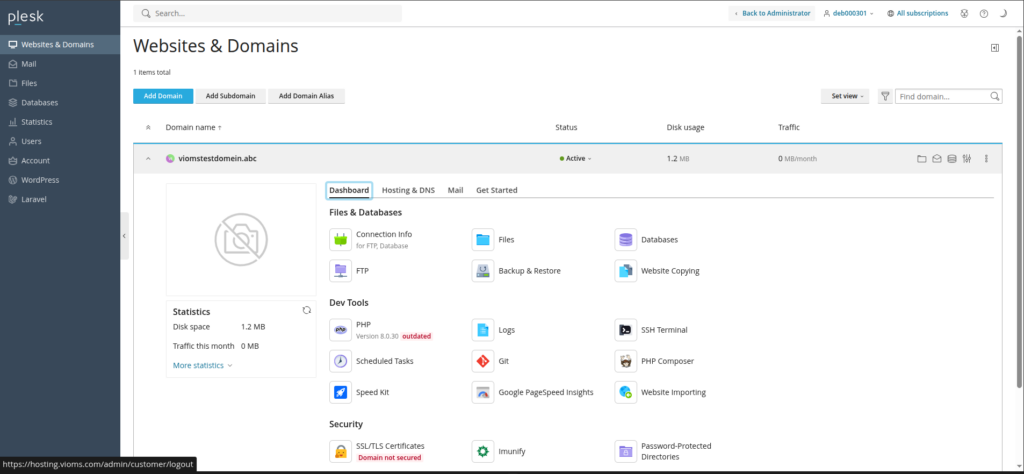Click the filter funnel icon
Viewport: 1024px width, 474px height.
[885, 96]
